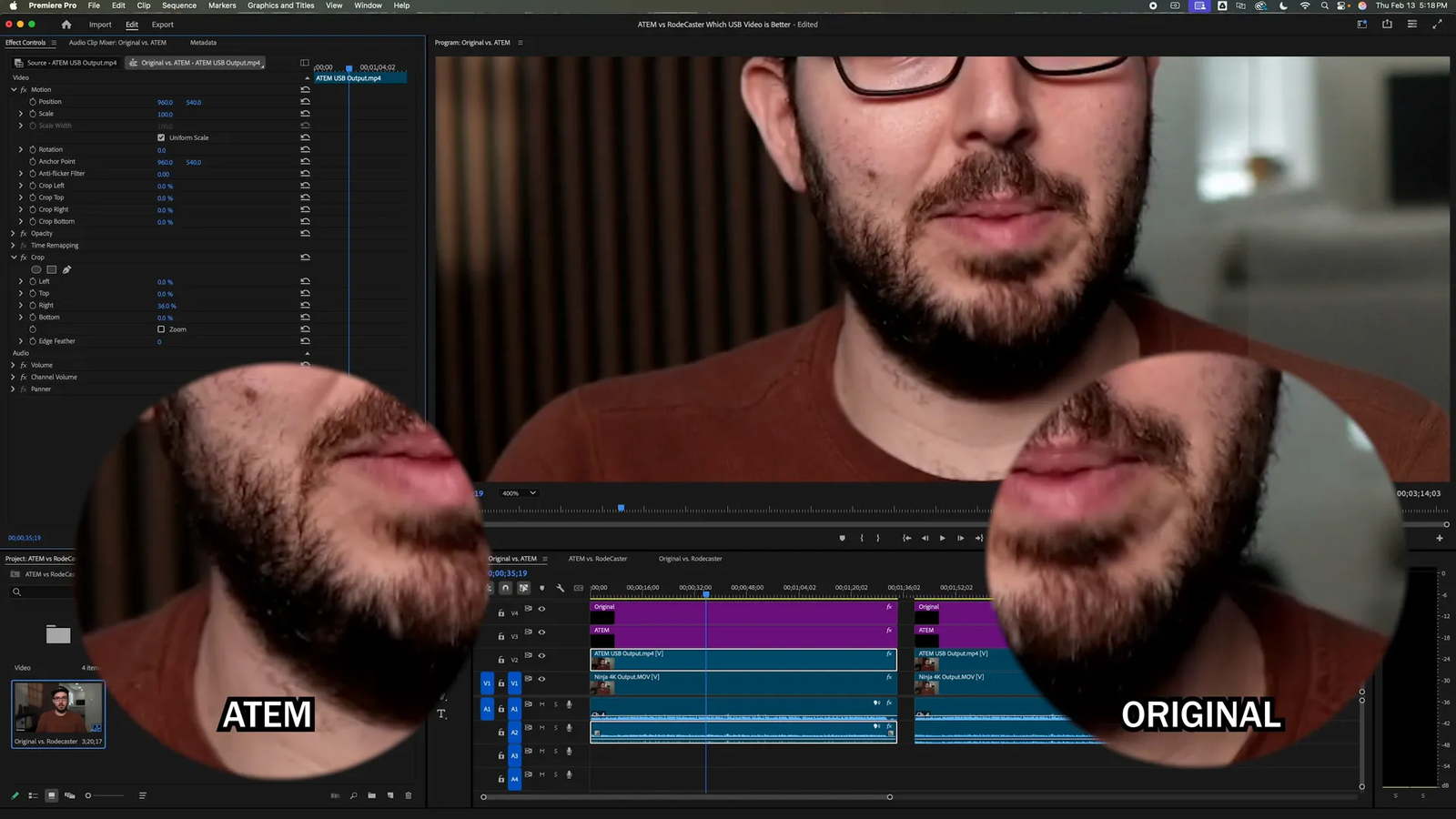Image resolution: width=1456 pixels, height=819 pixels.
Task: Open the Program monitor button editor plus
Action: [x=1440, y=538]
